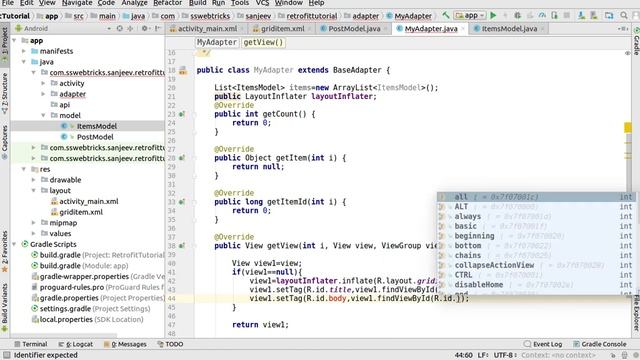
Task: Start debugging with the bug icon
Action: pyautogui.click(x=517, y=16)
